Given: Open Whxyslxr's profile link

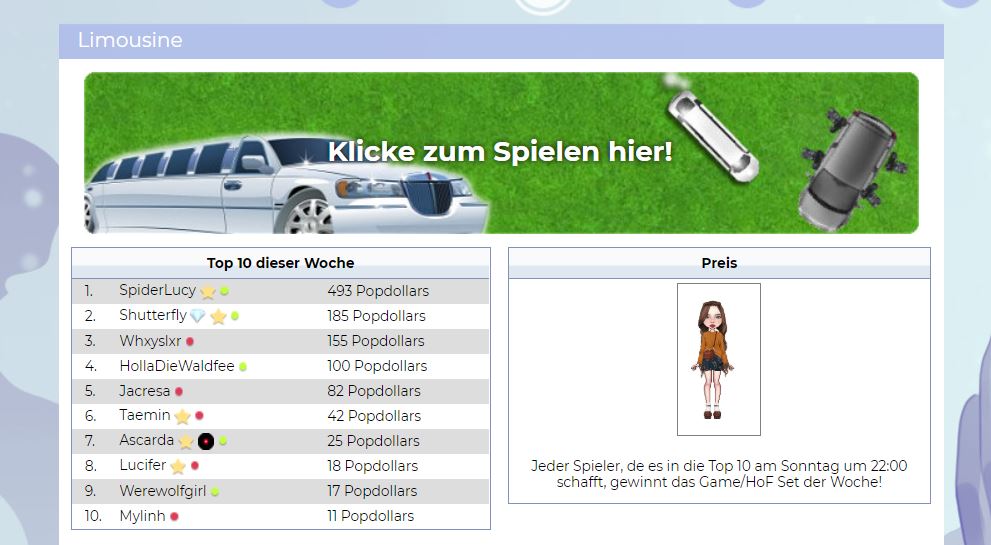Looking at the screenshot, I should click(x=150, y=341).
